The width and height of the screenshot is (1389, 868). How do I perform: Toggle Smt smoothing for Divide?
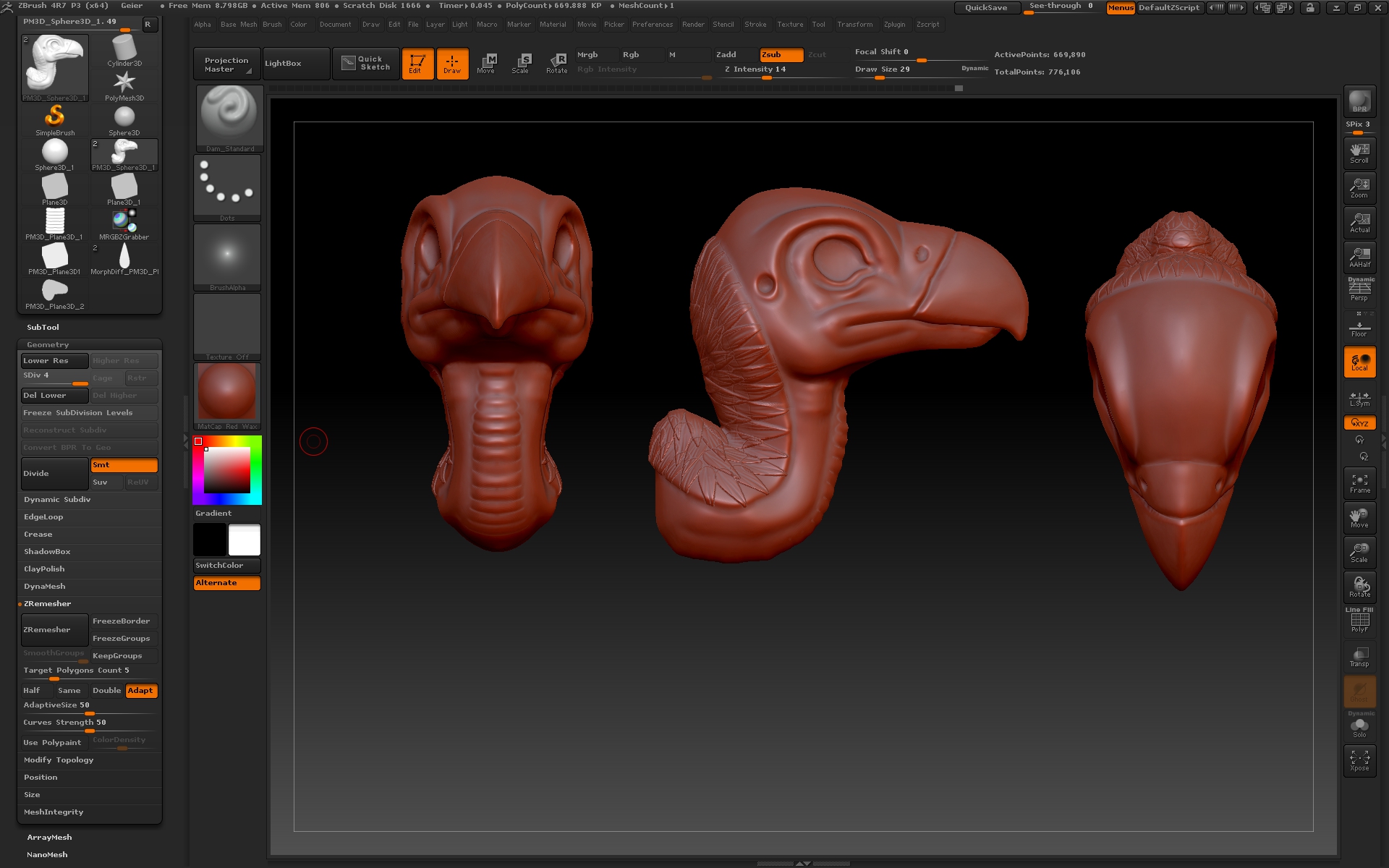(x=124, y=465)
